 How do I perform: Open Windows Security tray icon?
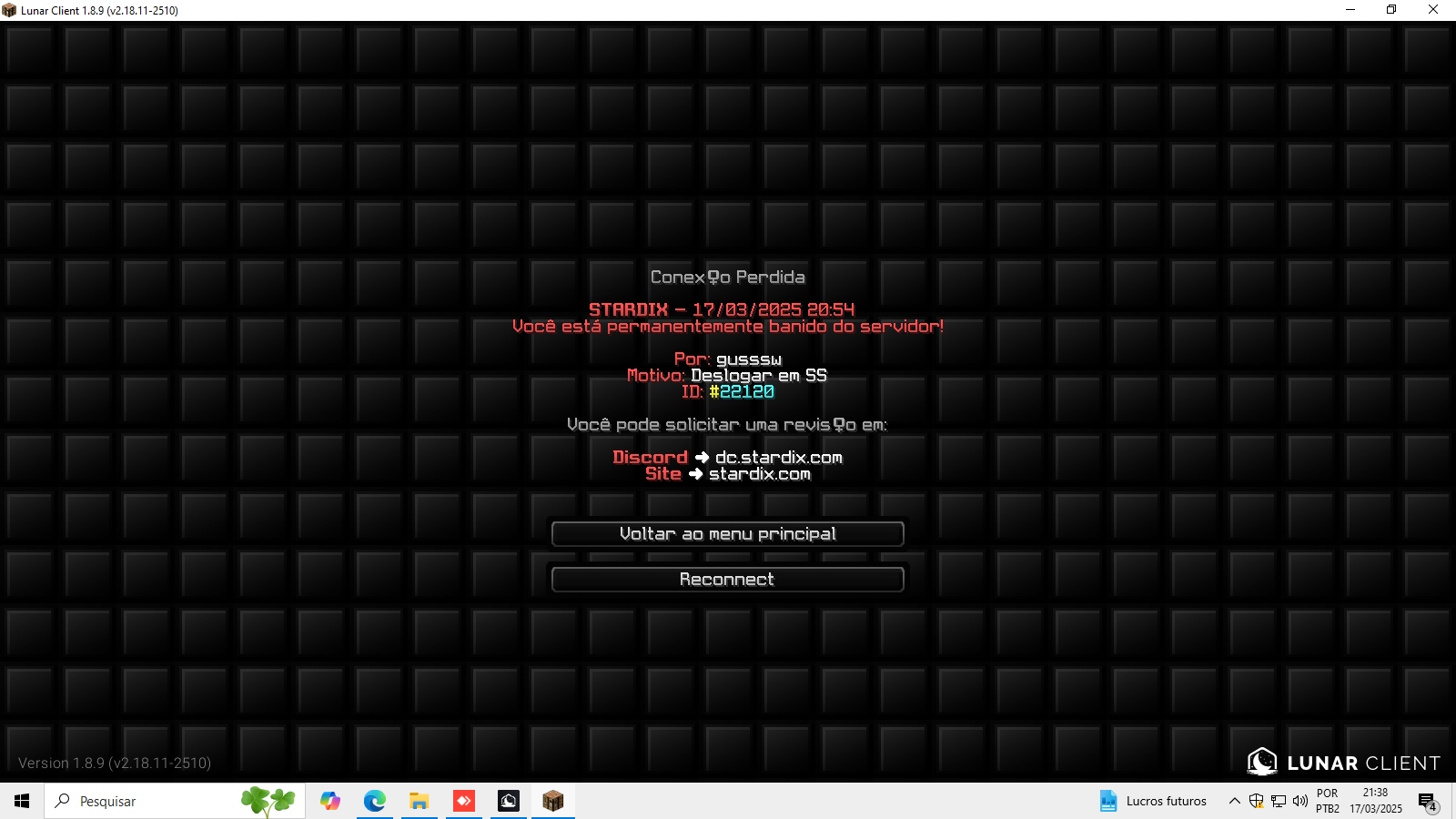tap(1256, 801)
